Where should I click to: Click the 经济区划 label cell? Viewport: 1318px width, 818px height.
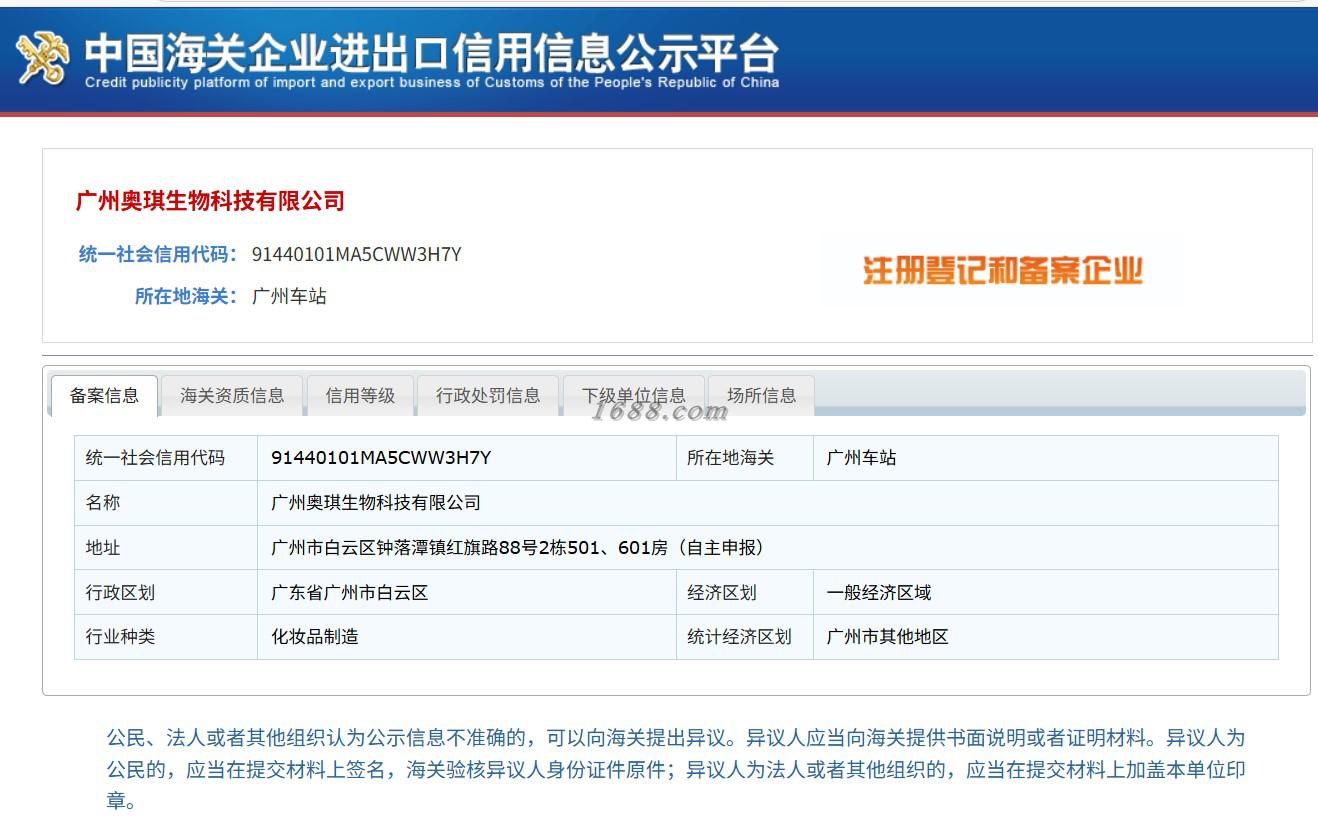pyautogui.click(x=745, y=592)
